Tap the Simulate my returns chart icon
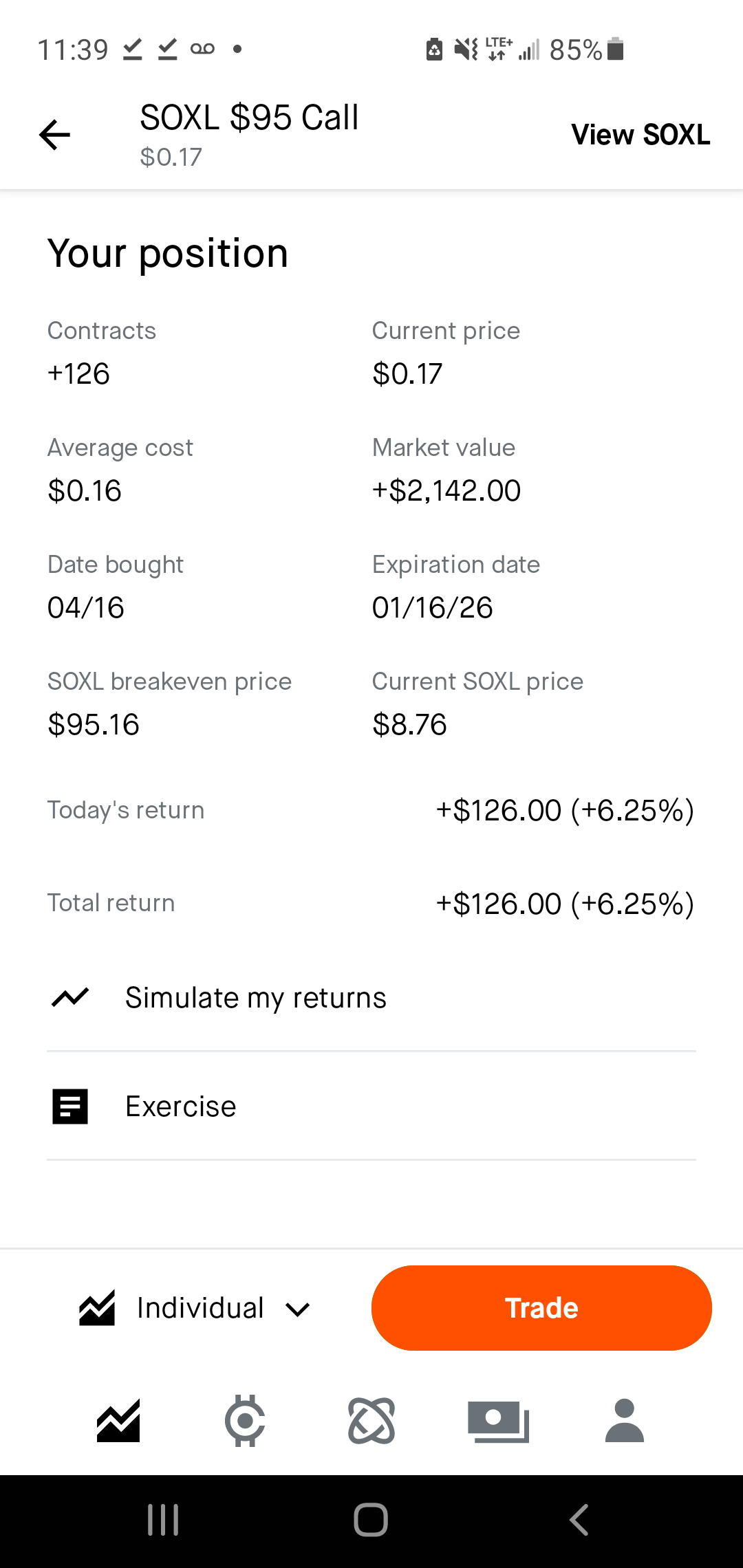Image resolution: width=743 pixels, height=1568 pixels. (70, 997)
